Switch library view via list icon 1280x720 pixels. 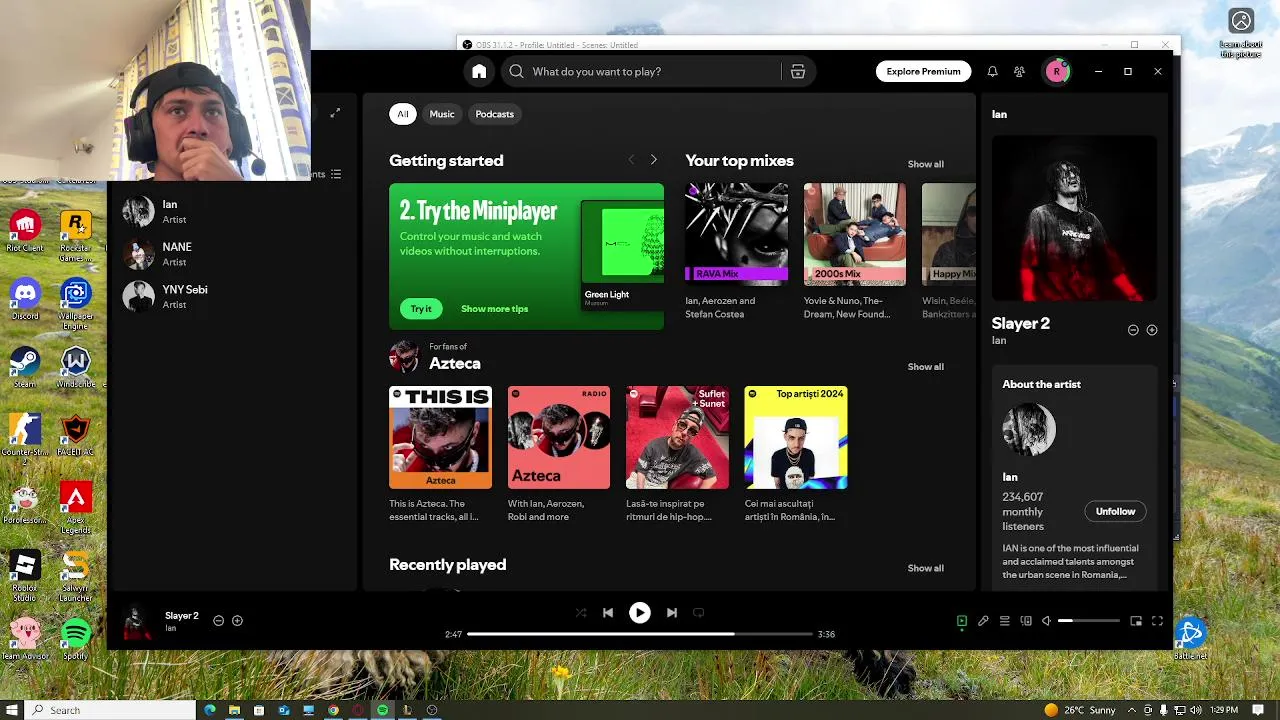tap(336, 174)
